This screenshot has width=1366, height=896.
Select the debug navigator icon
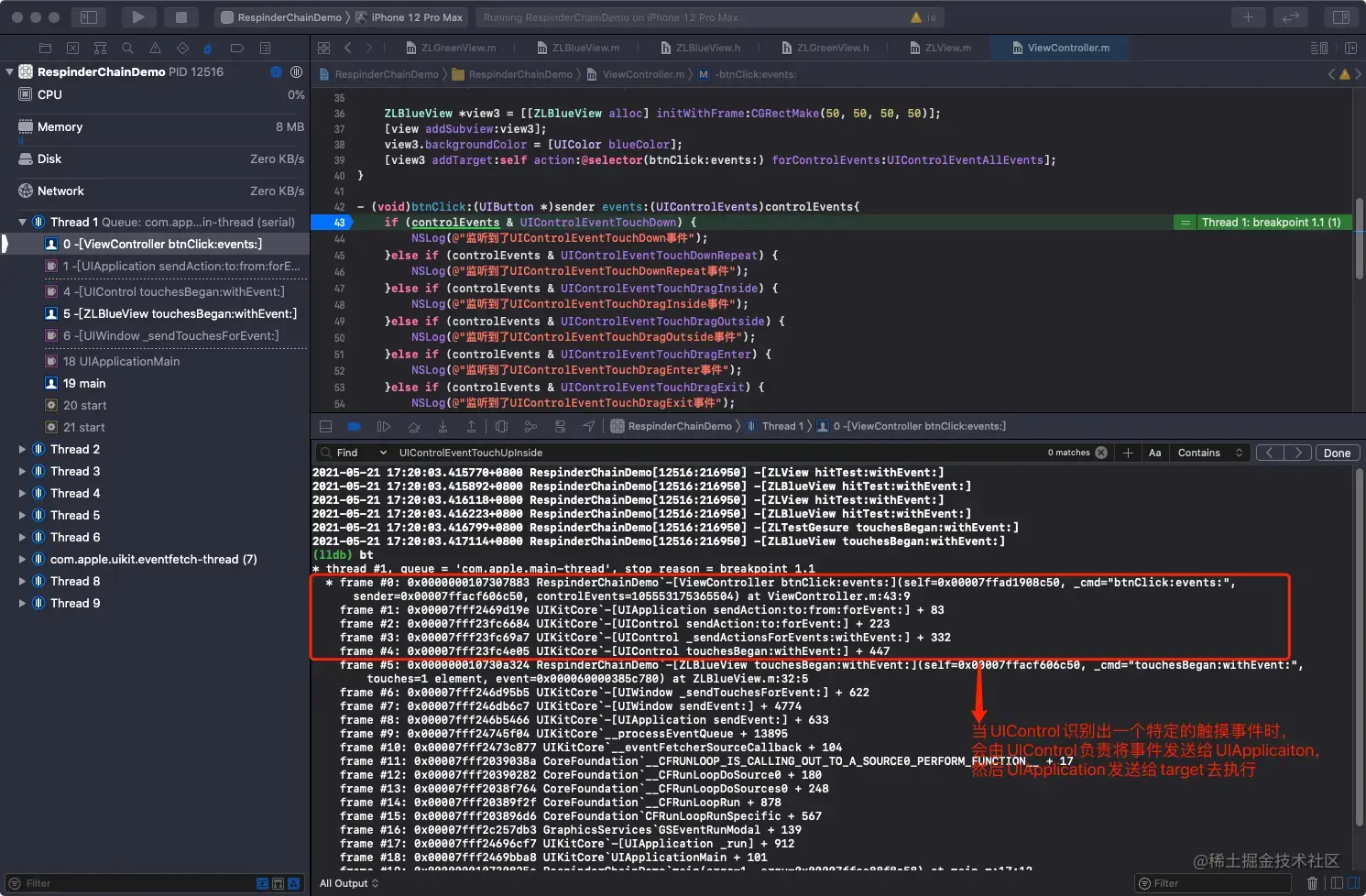tap(208, 48)
